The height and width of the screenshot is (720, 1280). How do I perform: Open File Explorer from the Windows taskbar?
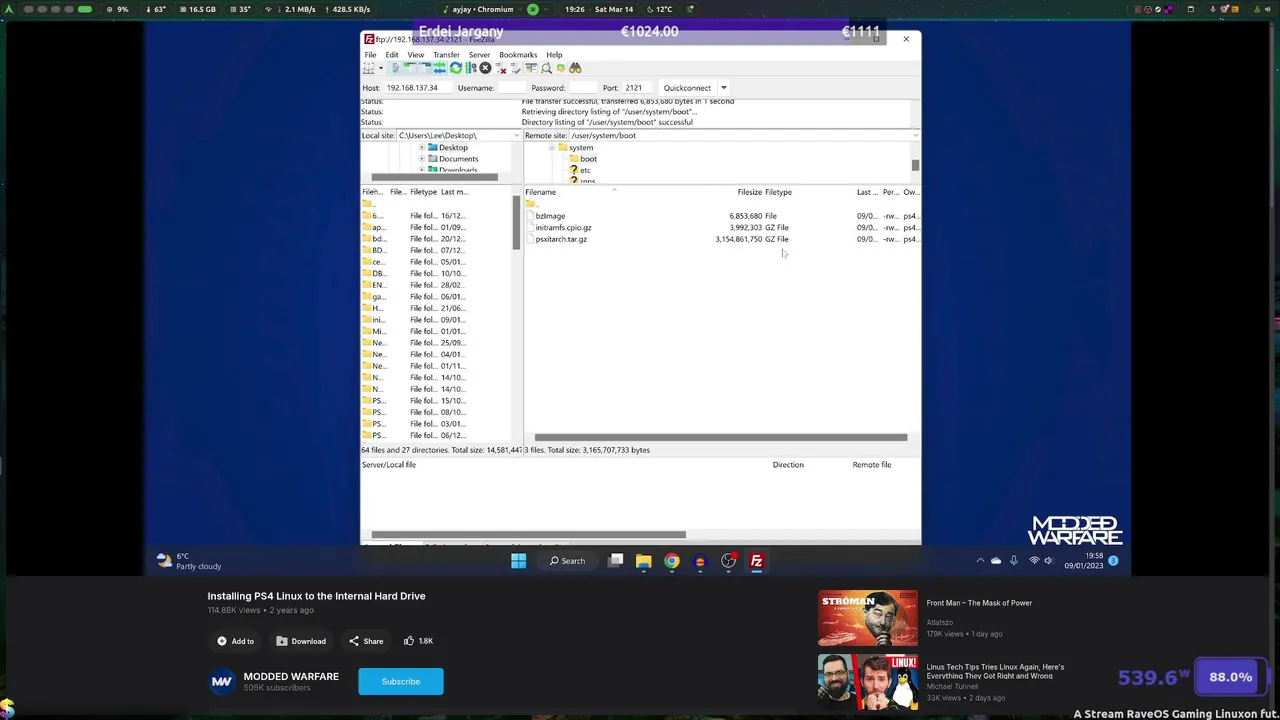[643, 561]
